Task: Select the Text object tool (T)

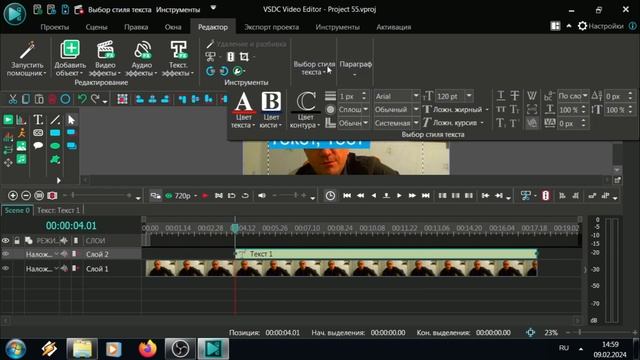Action: pos(38,120)
